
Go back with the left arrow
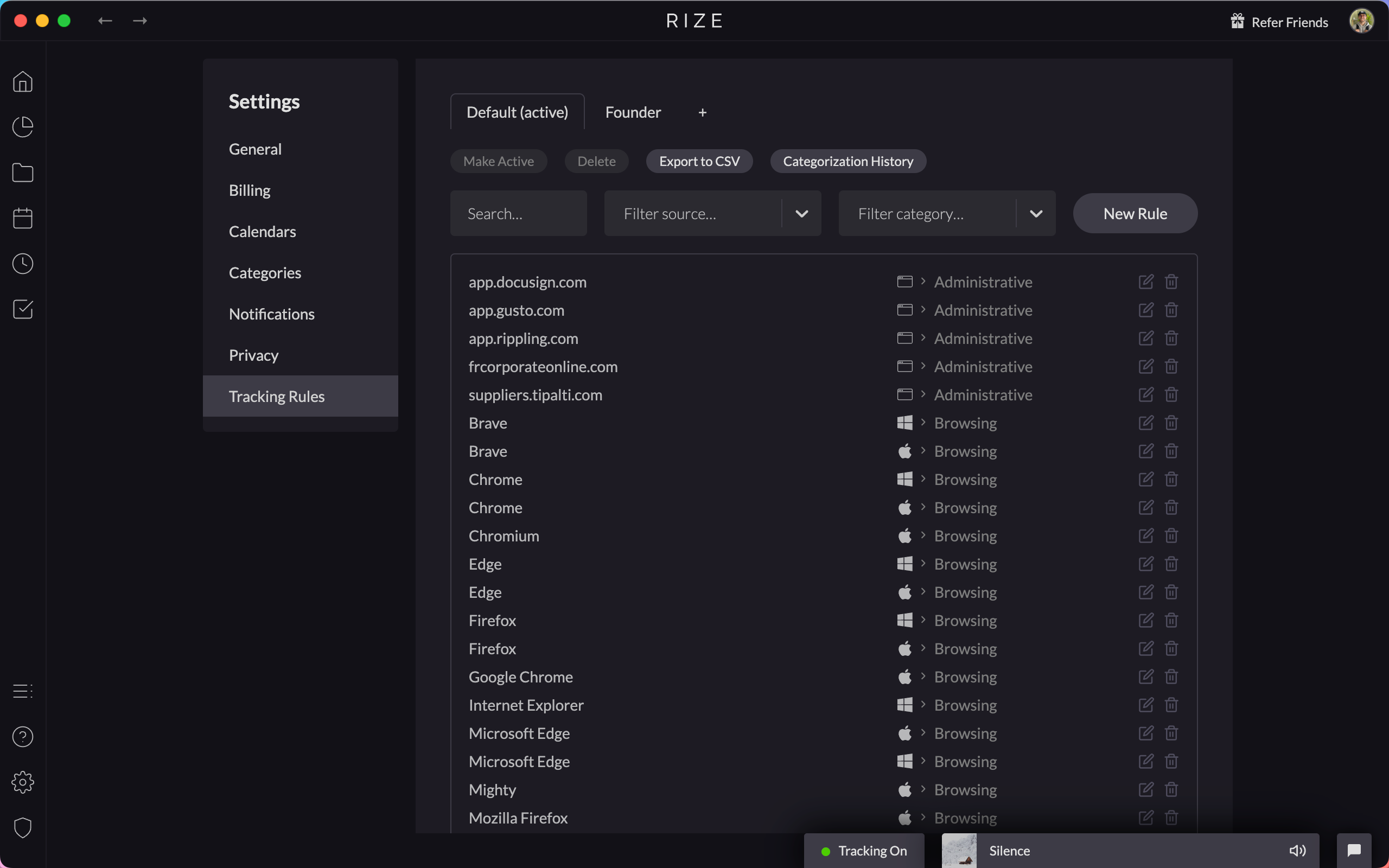pos(105,21)
